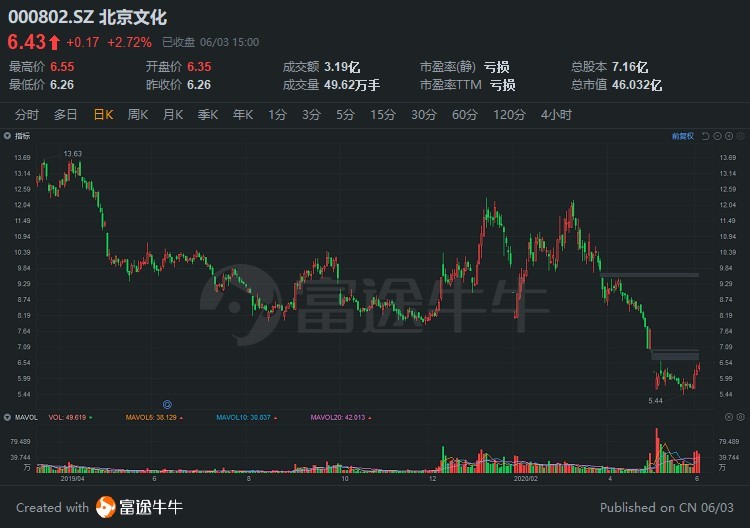Click the 2019/04 date axis label
Screen dimensions: 750x528
73,478
